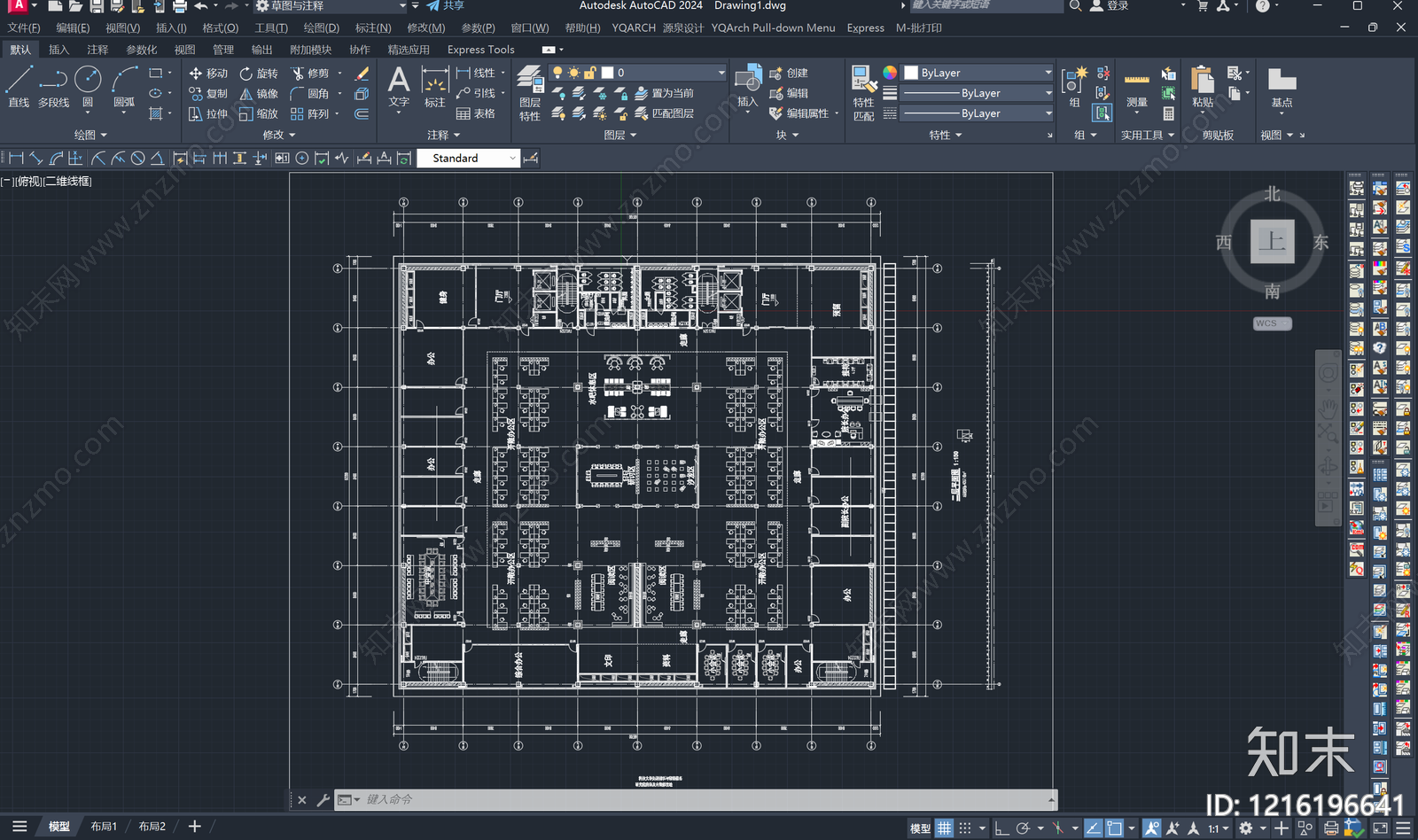The width and height of the screenshot is (1418, 840).
Task: Toggle ortho mode in status bar
Action: 1001,828
